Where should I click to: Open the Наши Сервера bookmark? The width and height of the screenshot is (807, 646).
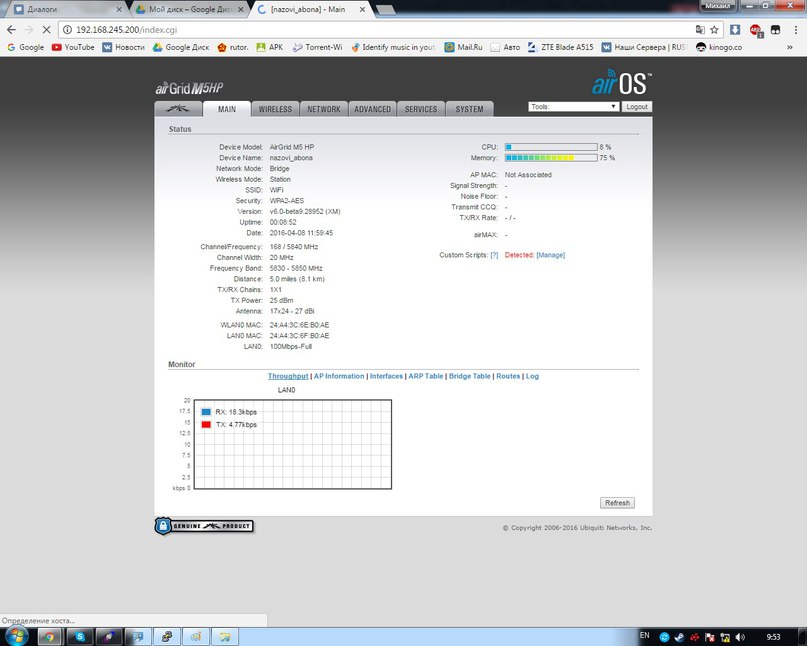(x=643, y=47)
